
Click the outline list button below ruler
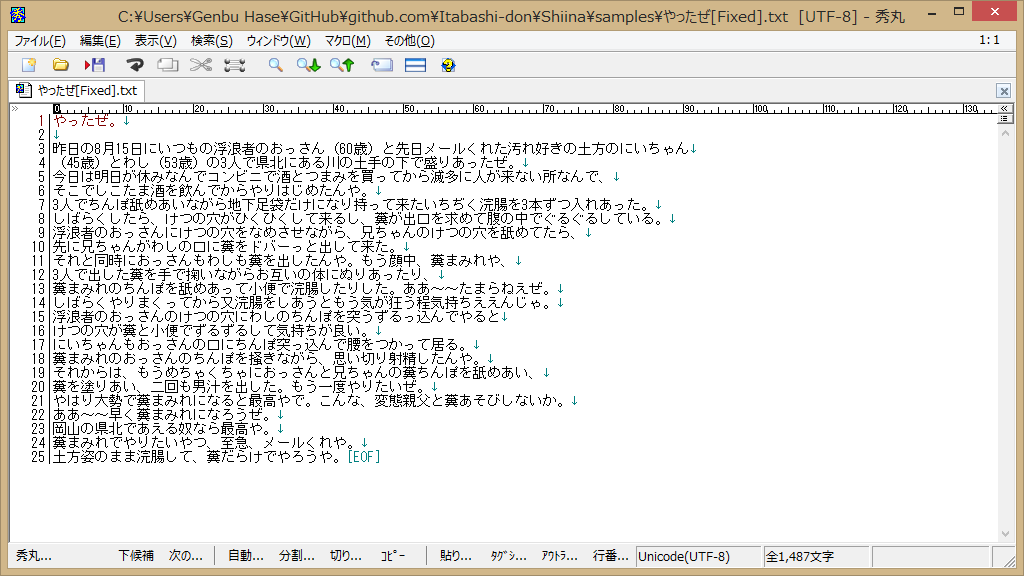[x=1006, y=119]
